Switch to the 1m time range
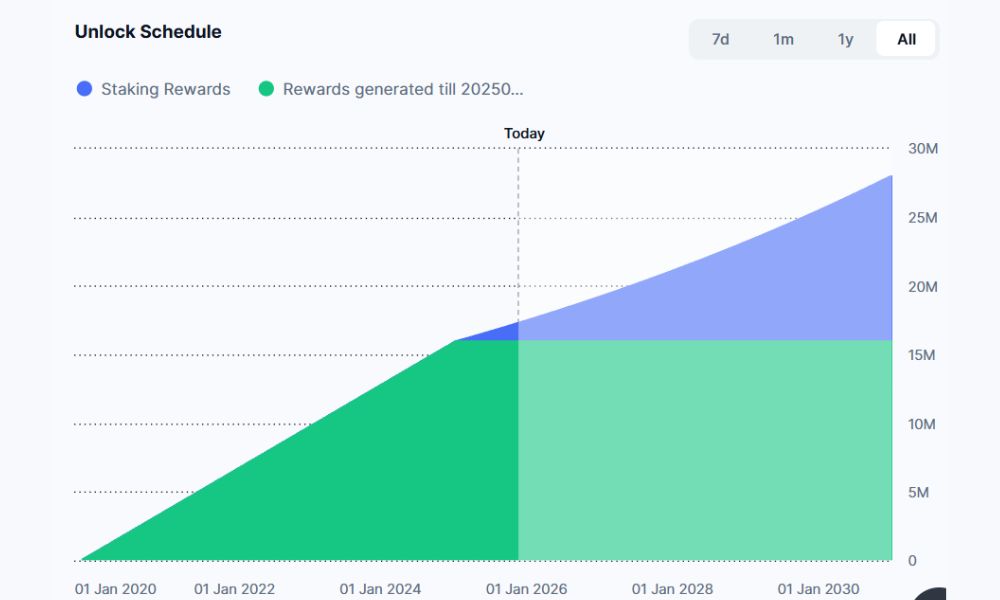 [783, 39]
